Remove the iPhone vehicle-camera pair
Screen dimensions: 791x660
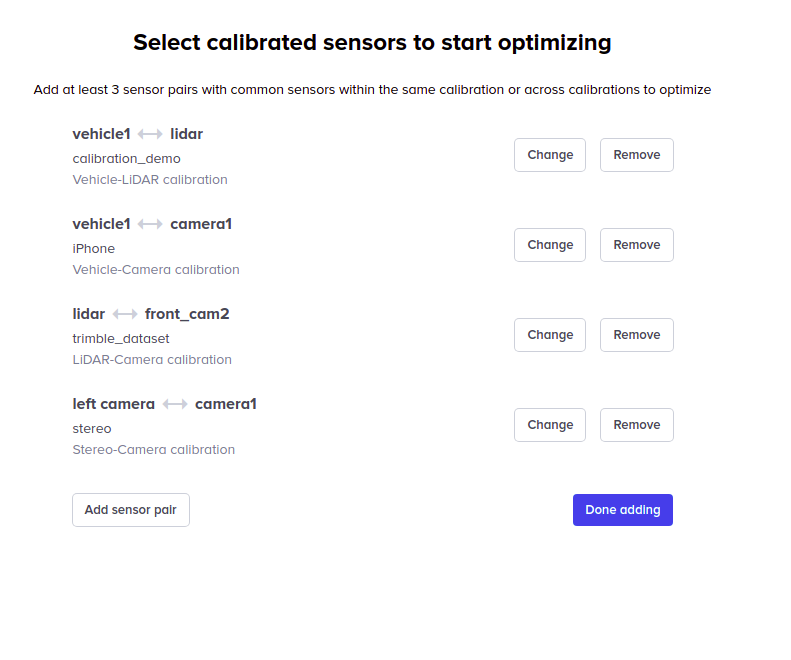(x=636, y=245)
